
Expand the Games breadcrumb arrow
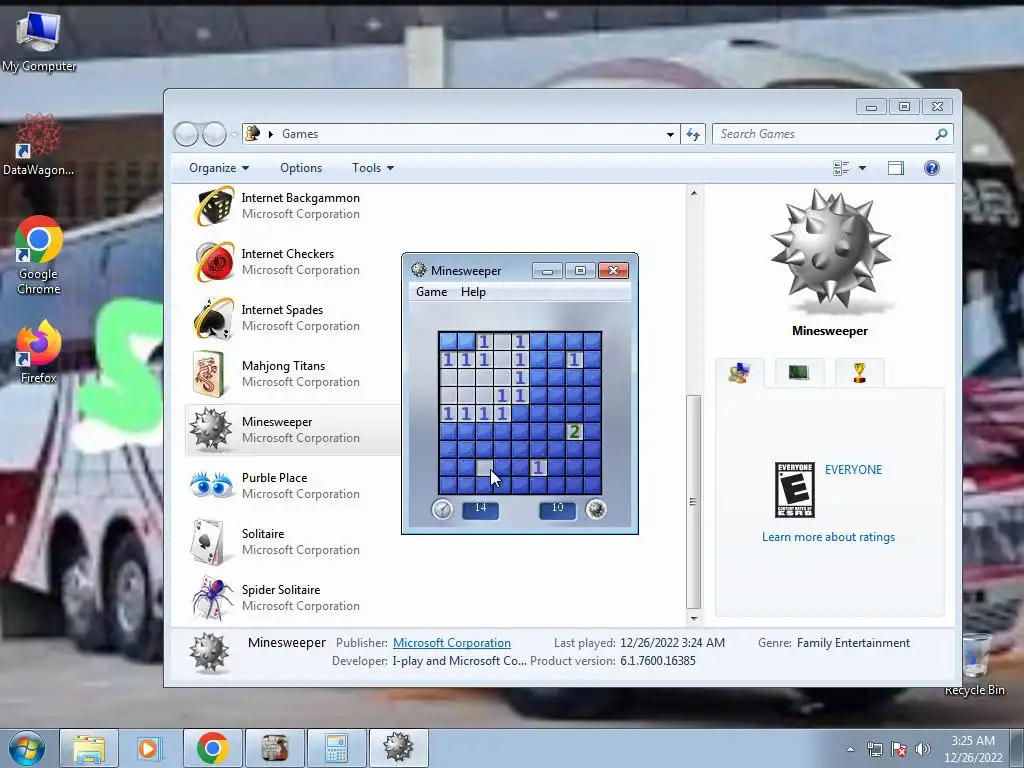(x=270, y=135)
